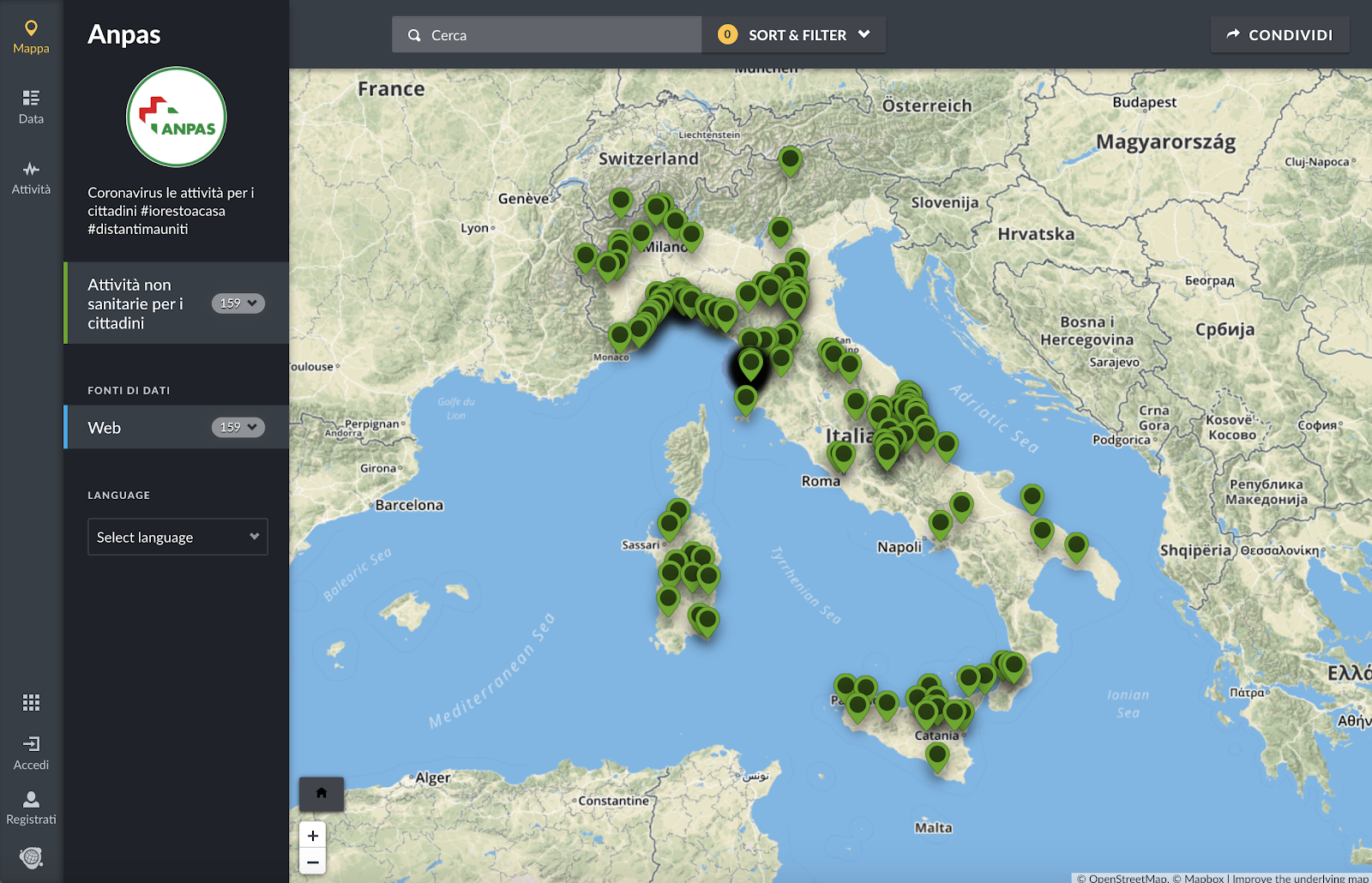
Task: Open the Mappa view in sidebar
Action: pyautogui.click(x=31, y=37)
